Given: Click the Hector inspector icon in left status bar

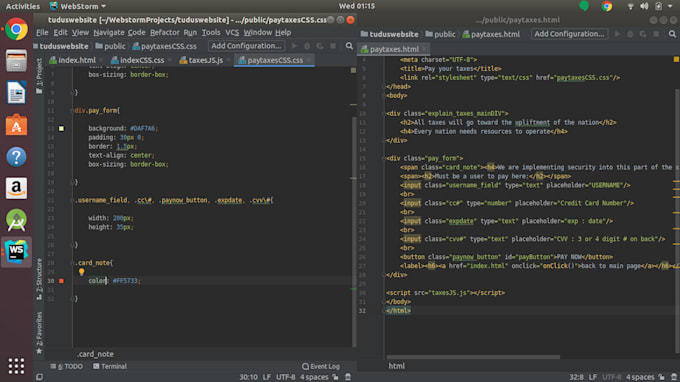Looking at the screenshot, I should point(348,377).
